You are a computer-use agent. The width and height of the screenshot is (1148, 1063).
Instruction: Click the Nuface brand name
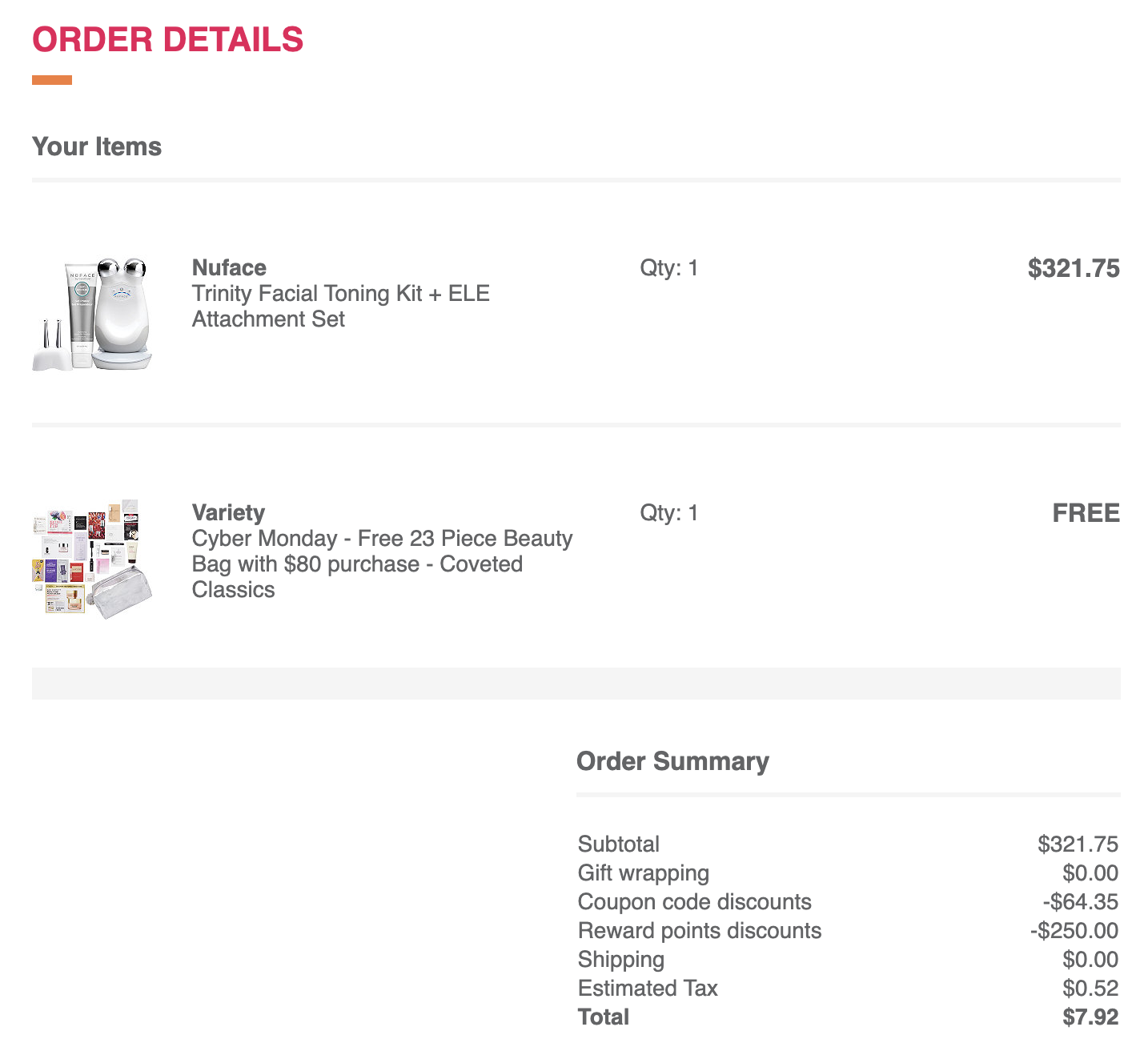(x=229, y=268)
